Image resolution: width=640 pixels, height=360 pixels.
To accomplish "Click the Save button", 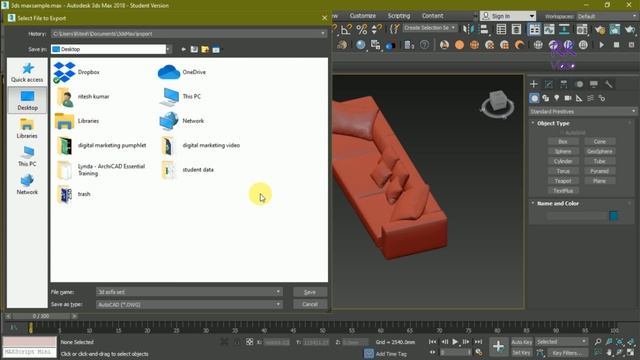I will tap(310, 292).
